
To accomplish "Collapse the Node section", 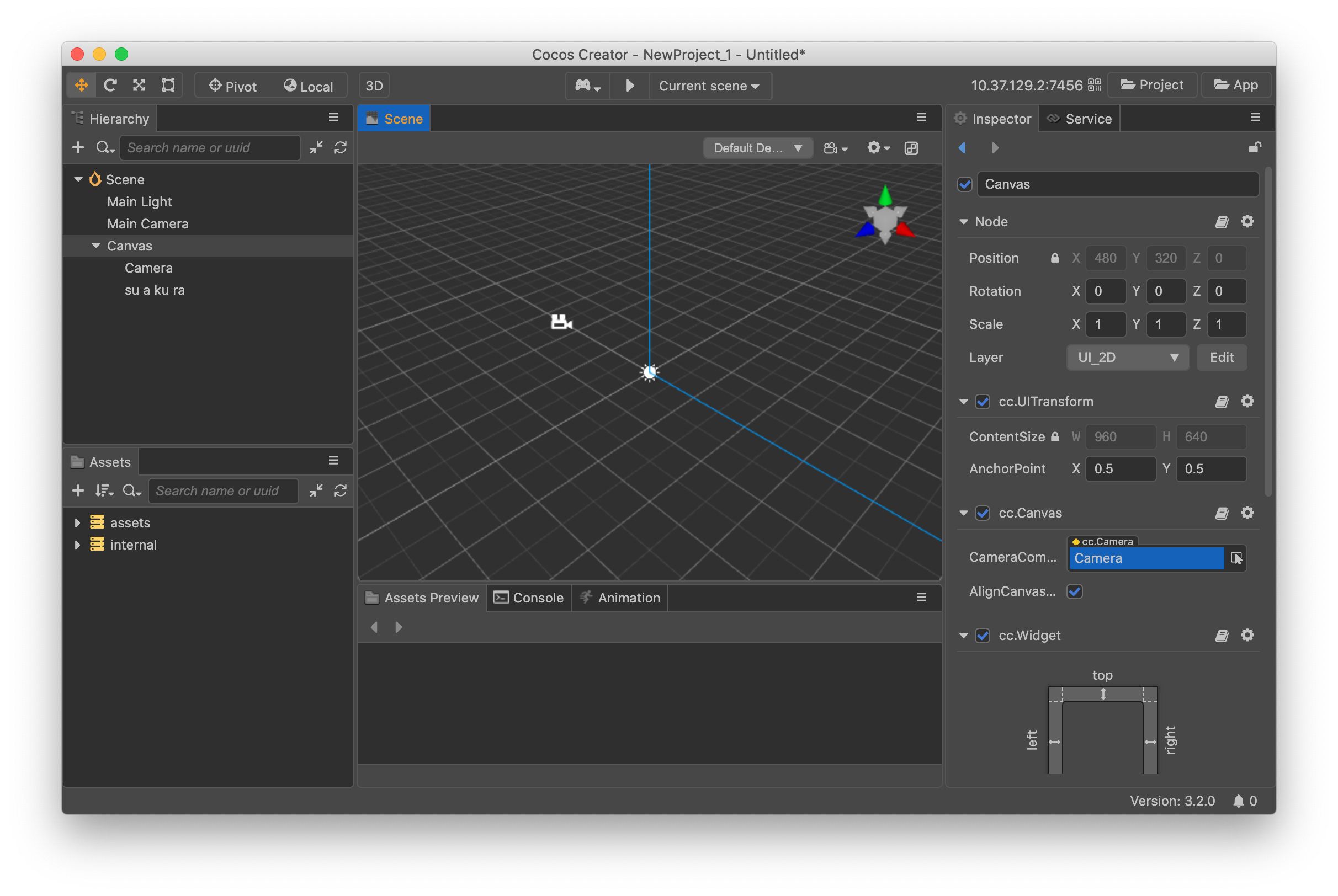I will (964, 222).
